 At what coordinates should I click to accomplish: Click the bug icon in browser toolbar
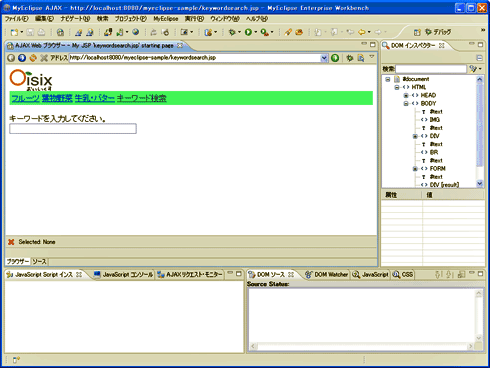pyautogui.click(x=349, y=58)
